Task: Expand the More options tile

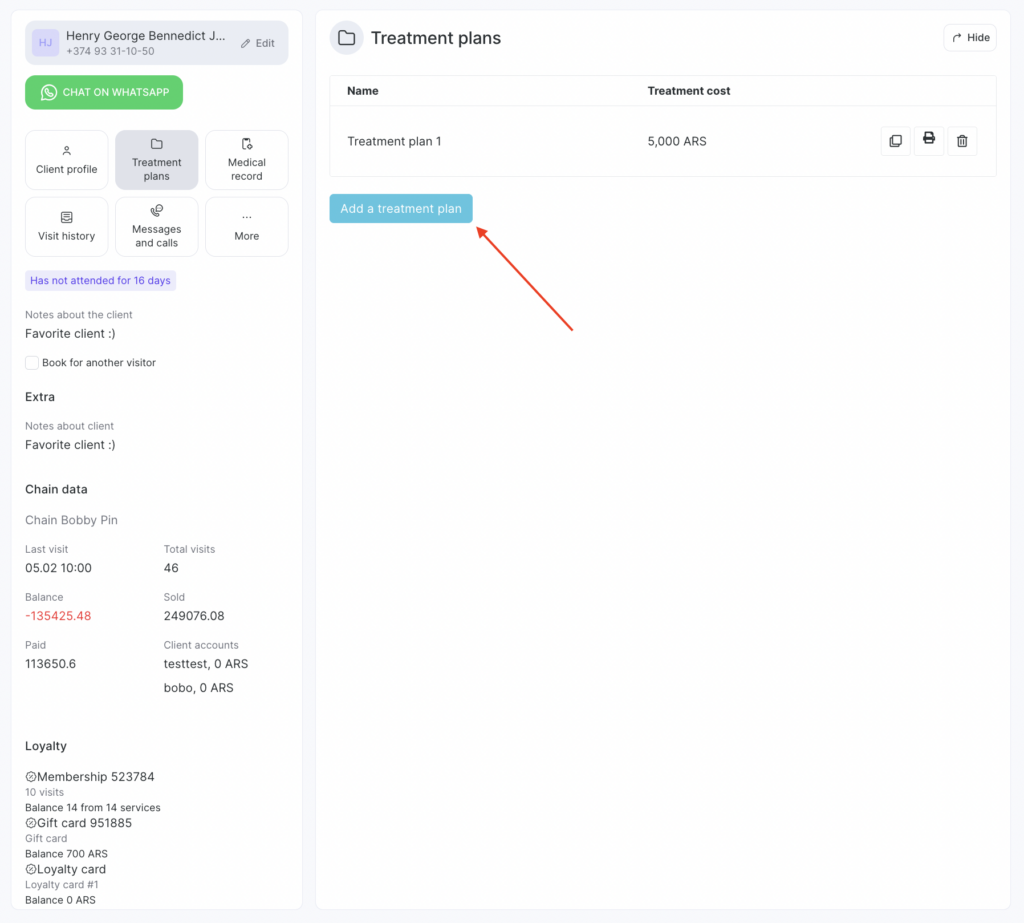Action: pyautogui.click(x=246, y=226)
